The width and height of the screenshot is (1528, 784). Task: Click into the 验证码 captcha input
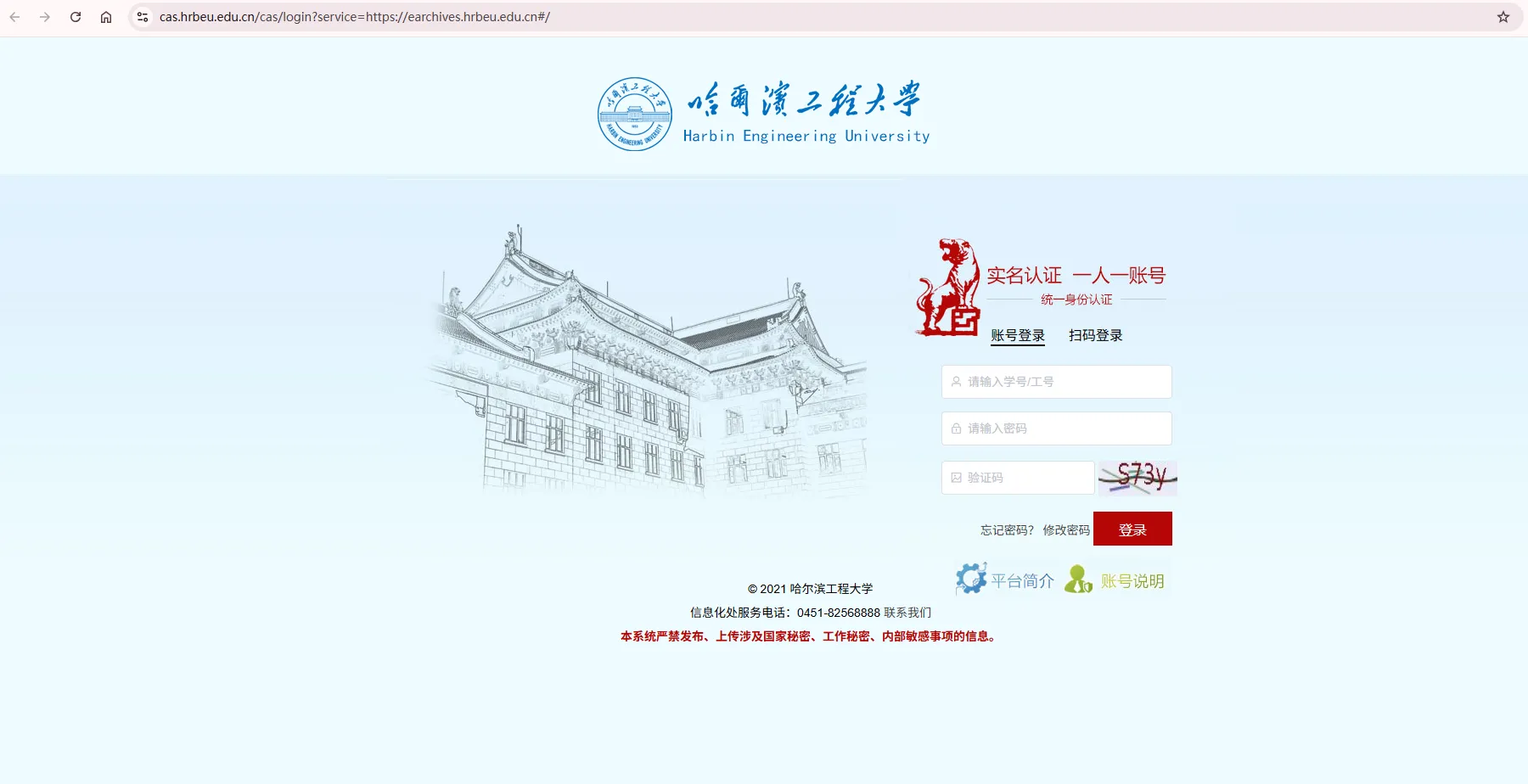tap(1019, 478)
